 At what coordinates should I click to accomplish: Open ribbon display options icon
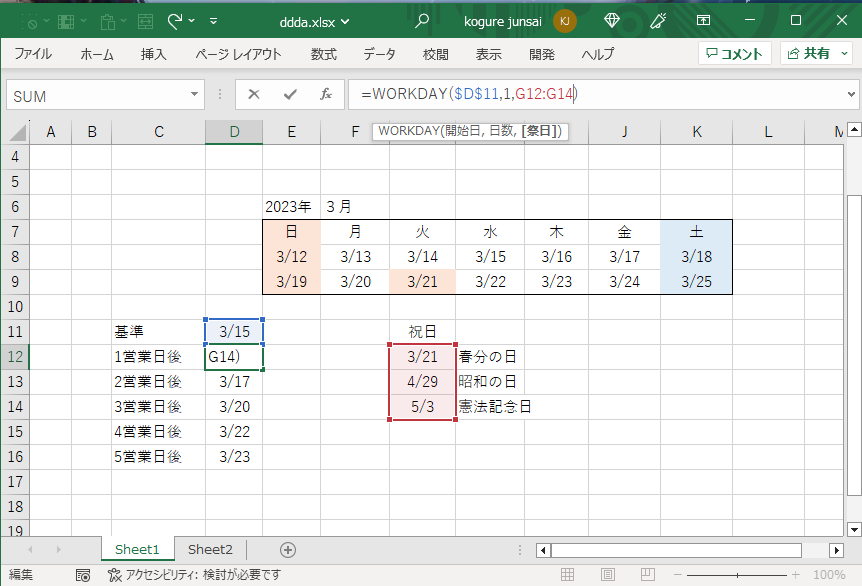704,20
